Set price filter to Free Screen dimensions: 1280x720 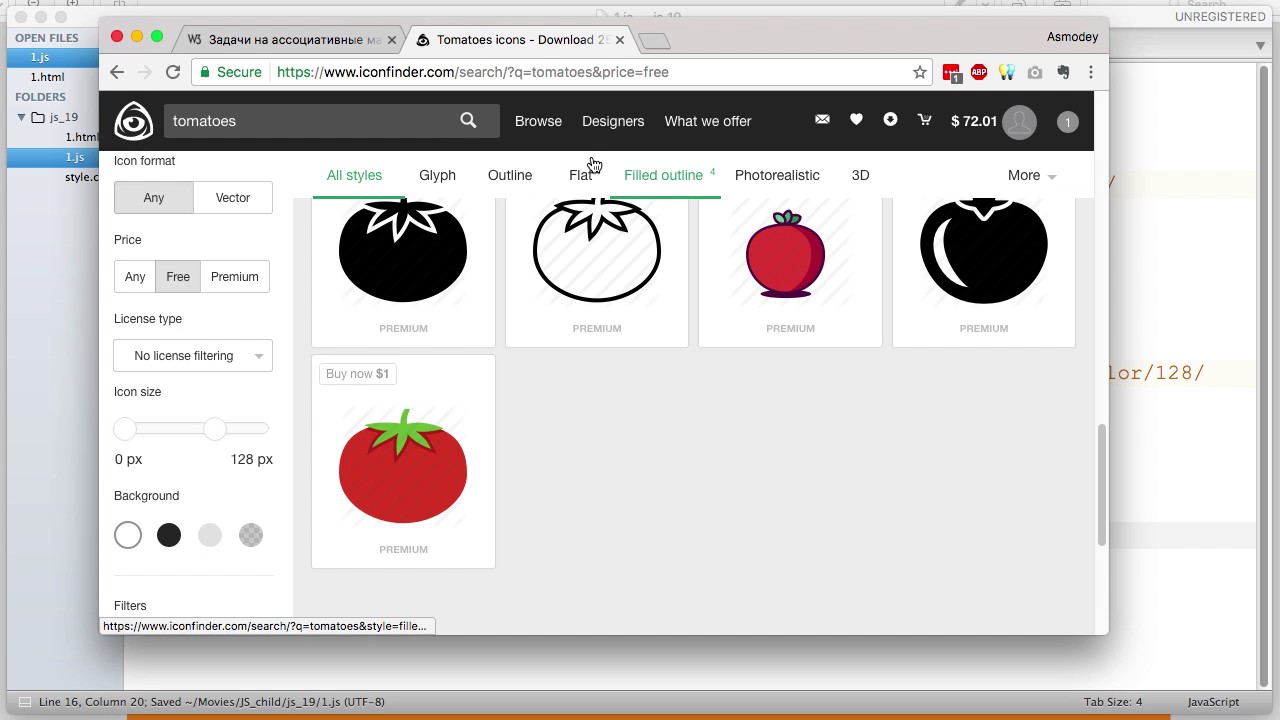[x=178, y=276]
